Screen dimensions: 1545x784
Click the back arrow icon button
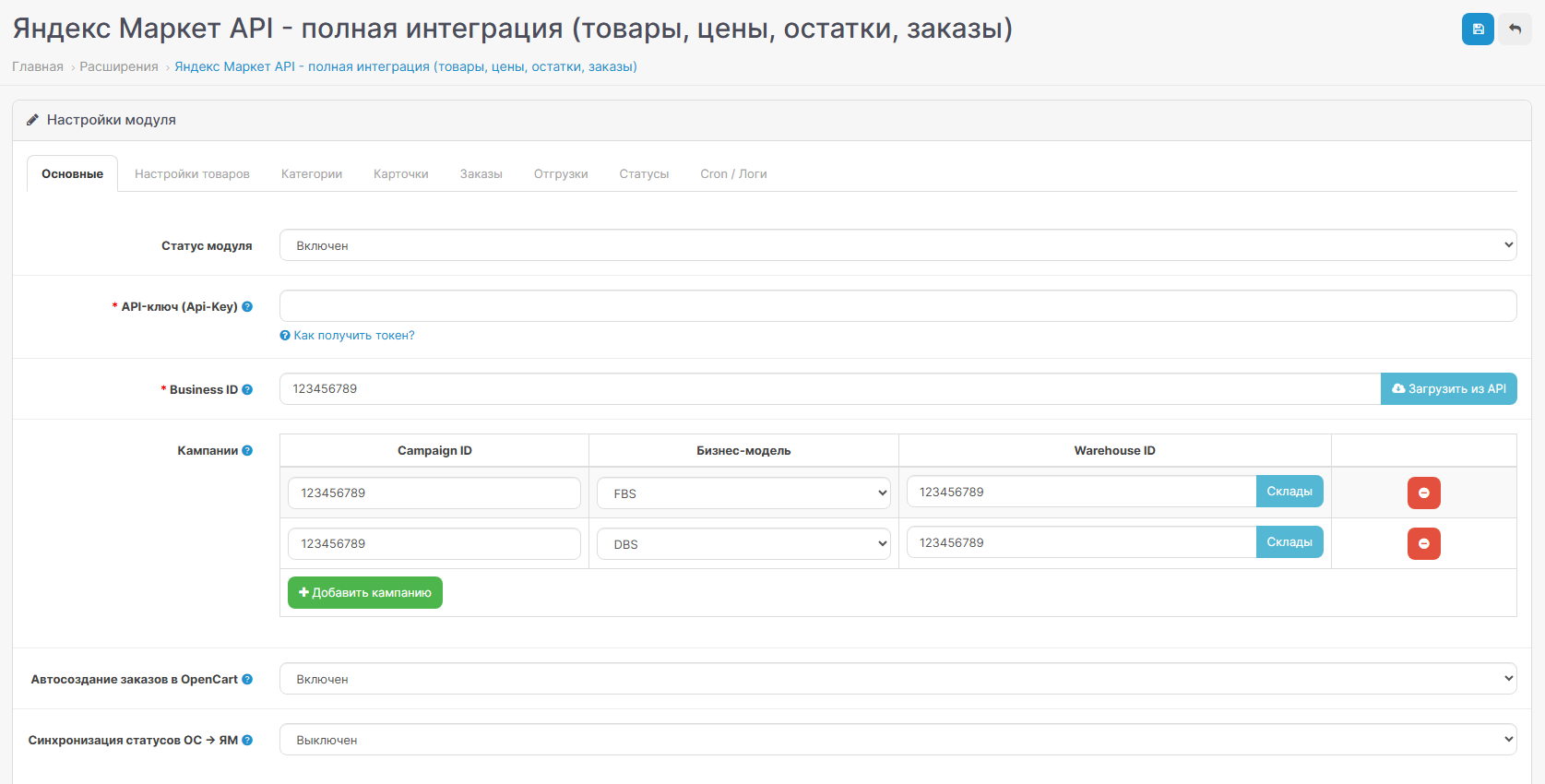(x=1515, y=30)
